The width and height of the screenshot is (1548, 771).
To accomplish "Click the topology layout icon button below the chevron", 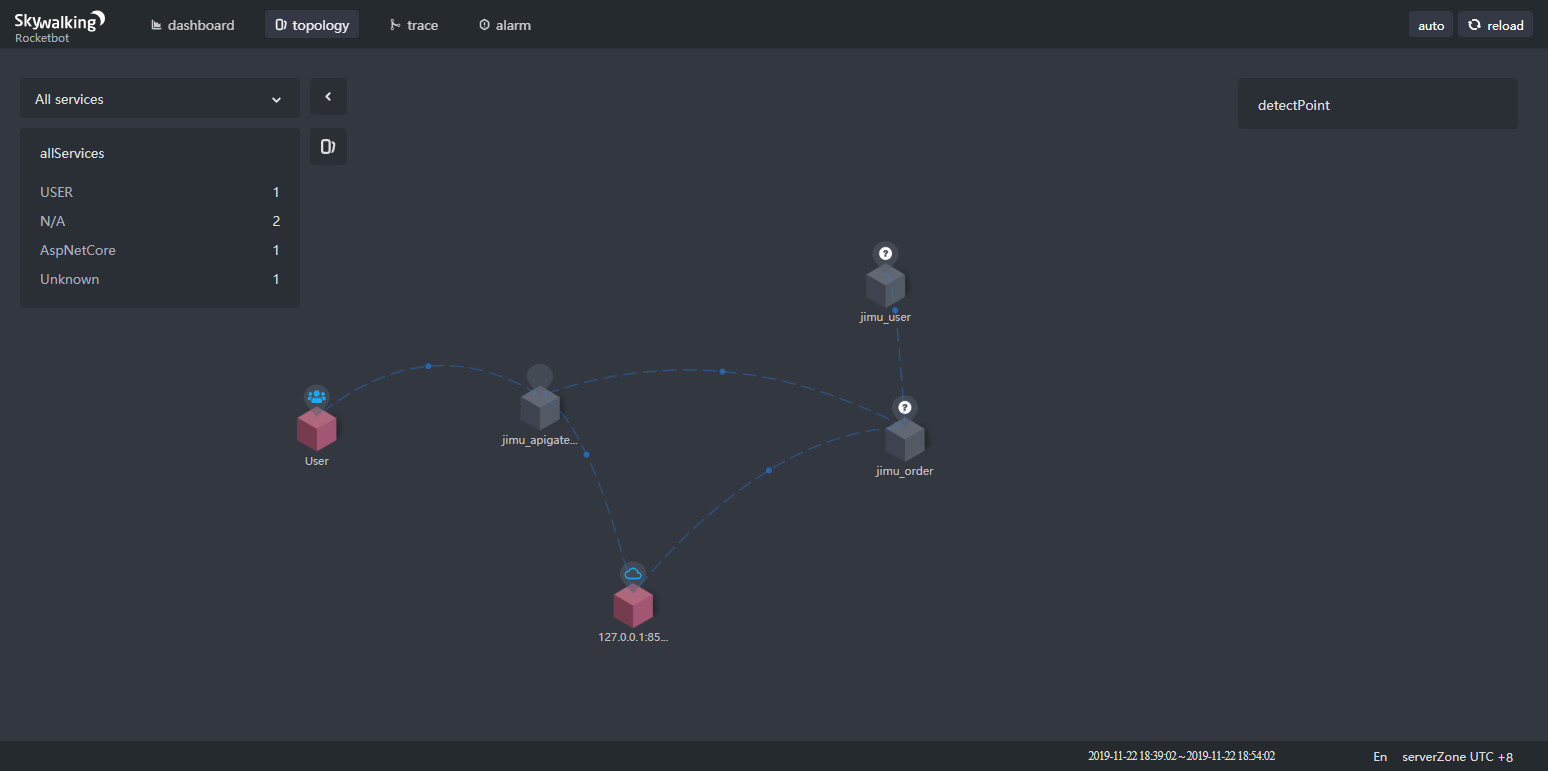I will point(328,147).
